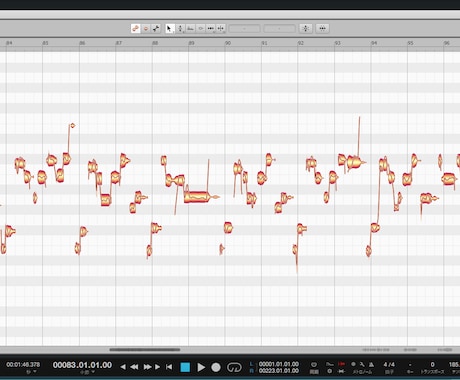The width and height of the screenshot is (460, 380).
Task: Open metronome setup wrench icon
Action: (x=362, y=364)
